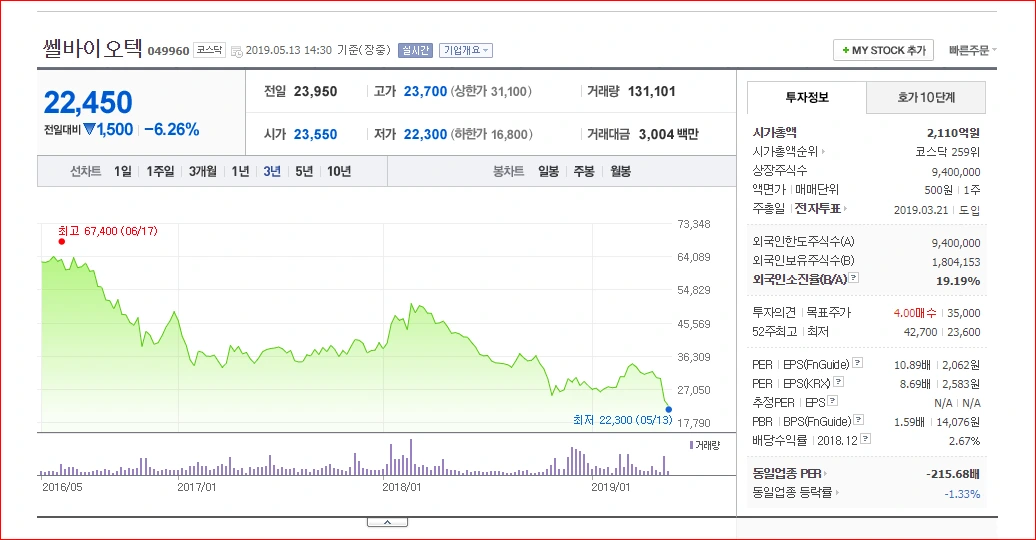Open the 동일업종 PER link
The image size is (1036, 540).
click(790, 473)
